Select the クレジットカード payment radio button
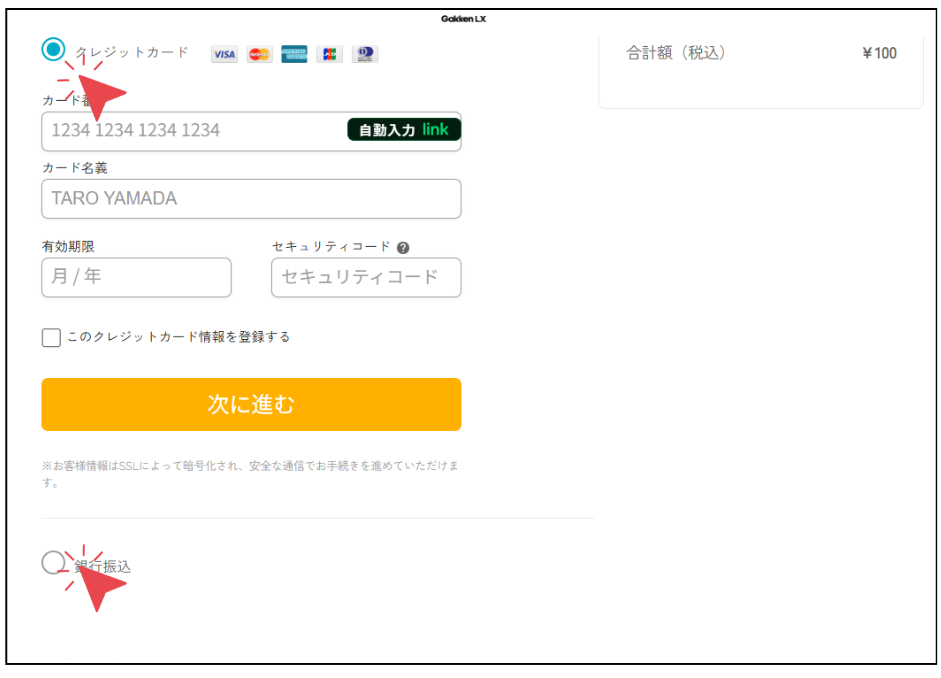This screenshot has height=678, width=941. pyautogui.click(x=53, y=48)
